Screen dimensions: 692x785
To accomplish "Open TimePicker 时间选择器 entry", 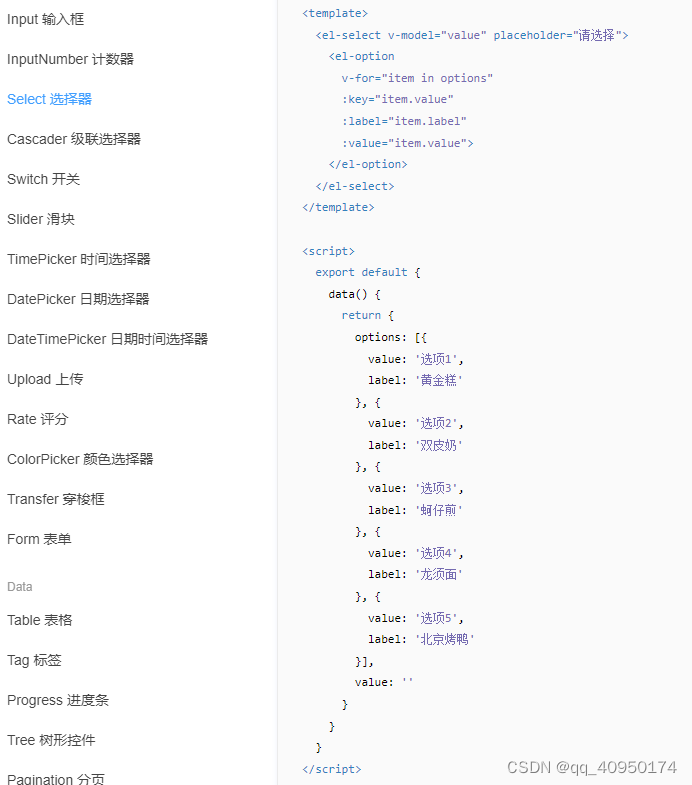I will click(79, 259).
